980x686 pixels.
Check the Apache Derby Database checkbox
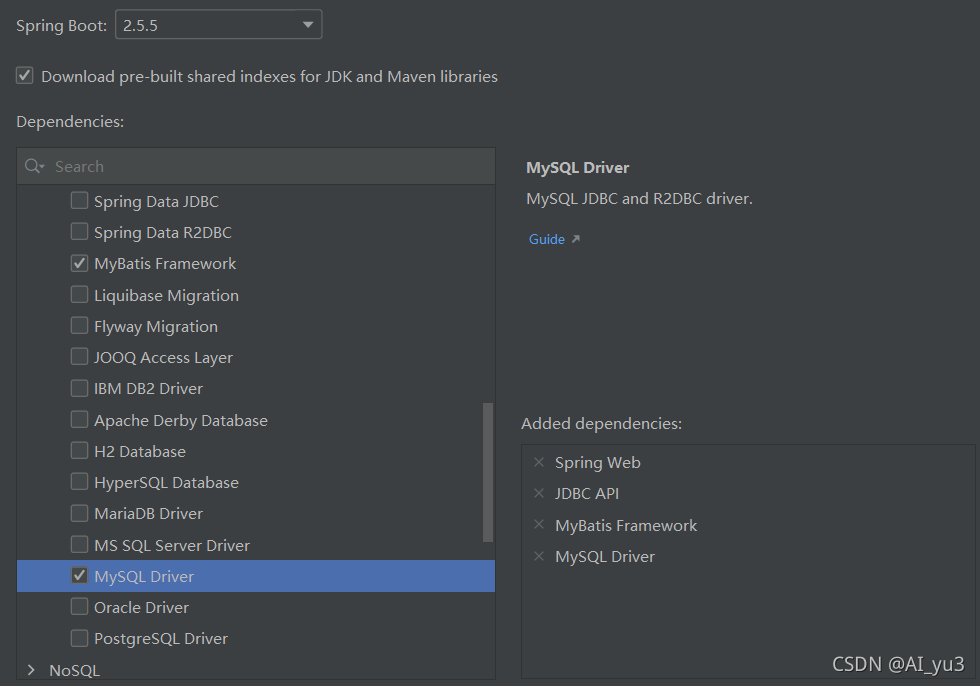[x=79, y=419]
